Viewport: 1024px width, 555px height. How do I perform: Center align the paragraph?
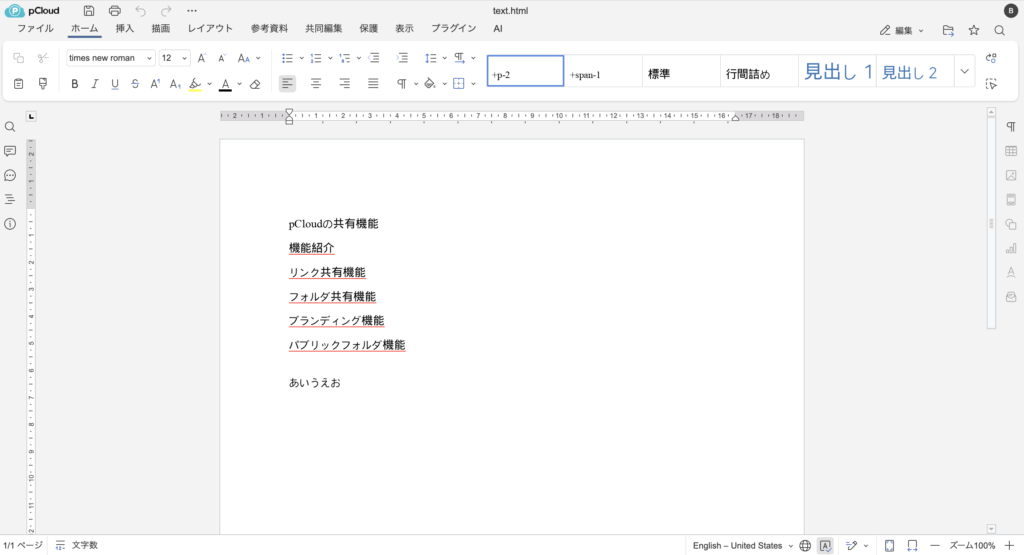(x=316, y=84)
